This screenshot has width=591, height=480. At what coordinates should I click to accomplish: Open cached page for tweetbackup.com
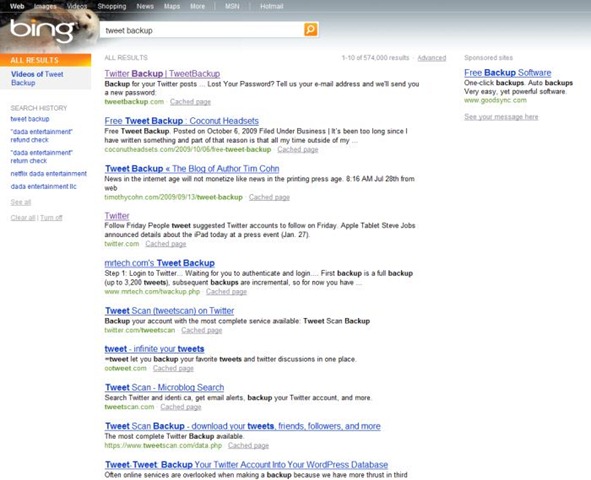point(190,101)
